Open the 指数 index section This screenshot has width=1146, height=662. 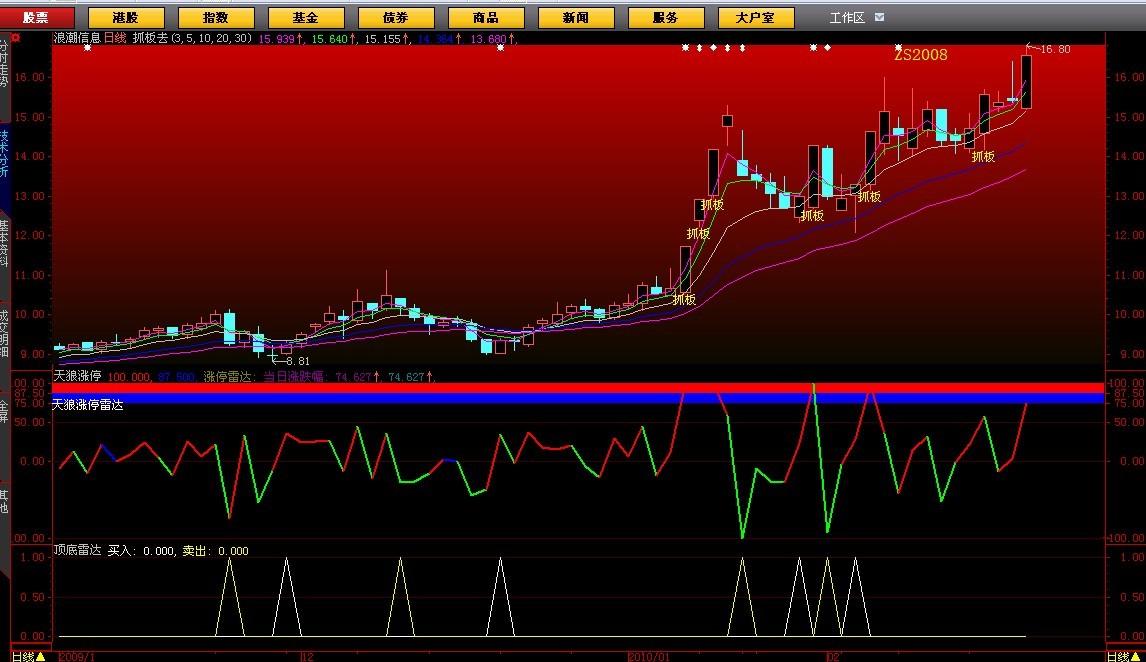tap(215, 18)
